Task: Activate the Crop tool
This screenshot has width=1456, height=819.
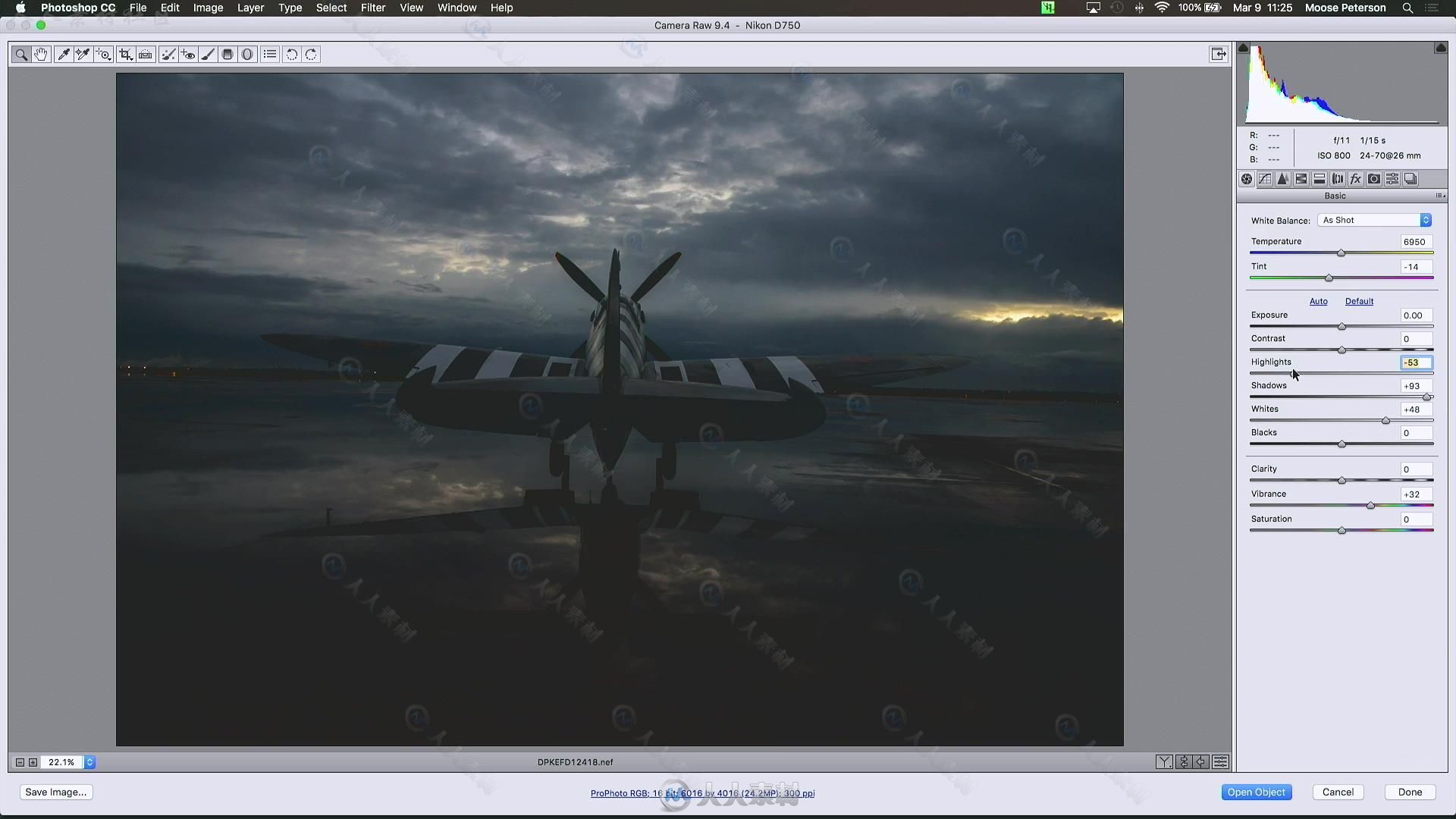Action: pos(126,55)
